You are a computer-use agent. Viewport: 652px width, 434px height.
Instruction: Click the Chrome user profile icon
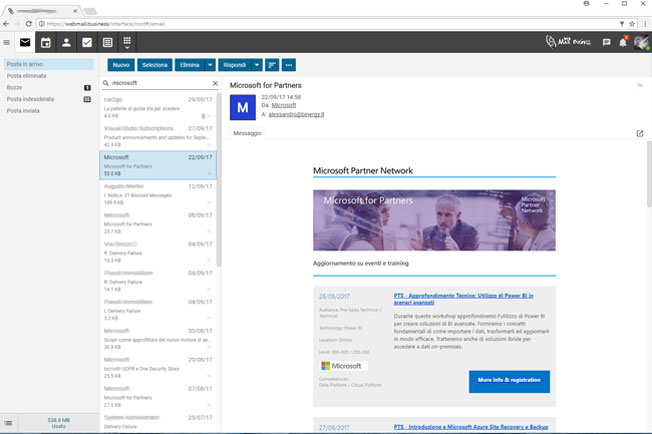click(586, 3)
